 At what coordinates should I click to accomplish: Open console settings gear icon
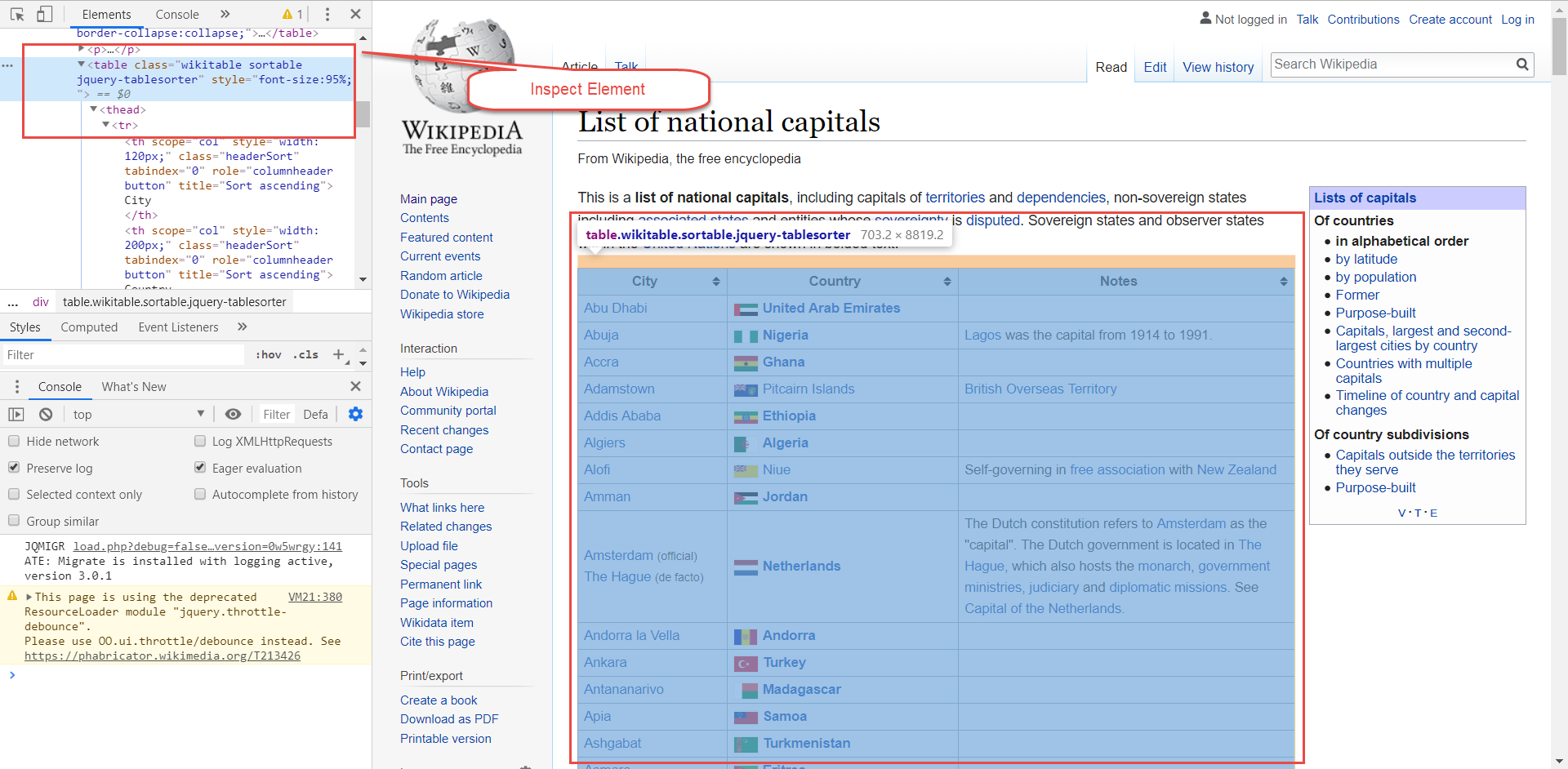pyautogui.click(x=355, y=414)
